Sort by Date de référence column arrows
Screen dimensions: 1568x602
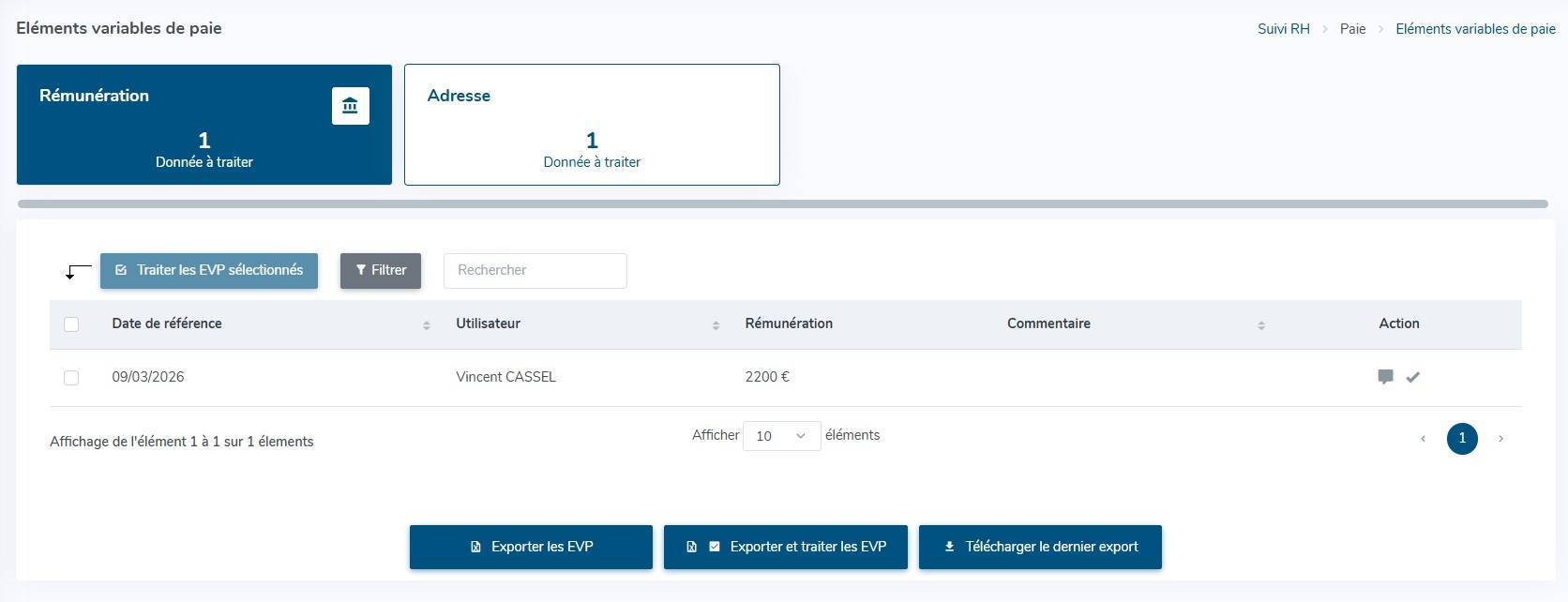pyautogui.click(x=427, y=324)
